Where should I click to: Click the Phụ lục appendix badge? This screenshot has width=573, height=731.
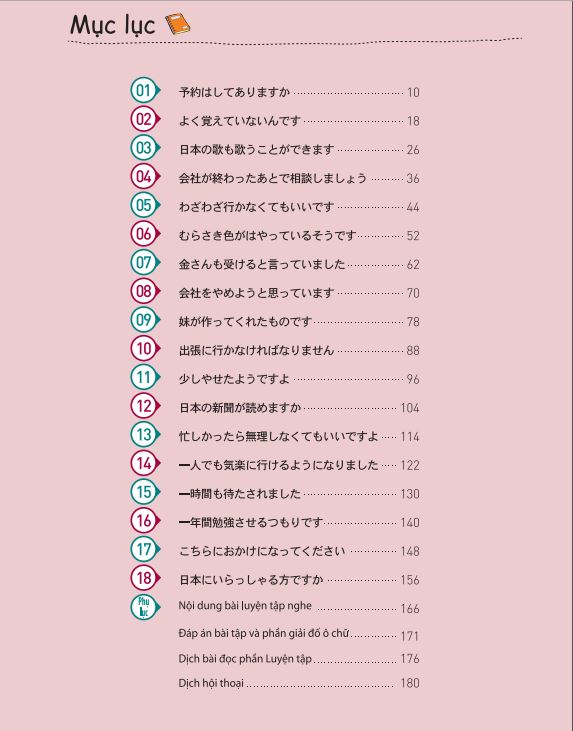145,607
